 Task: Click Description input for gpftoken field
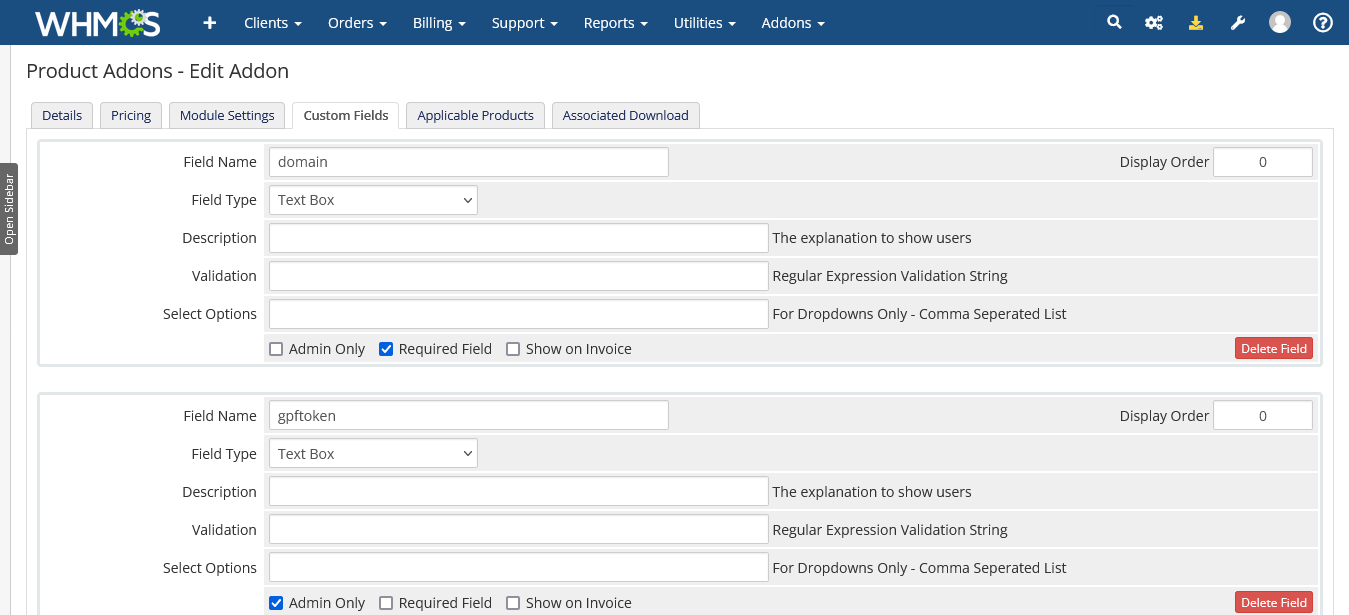(x=519, y=492)
